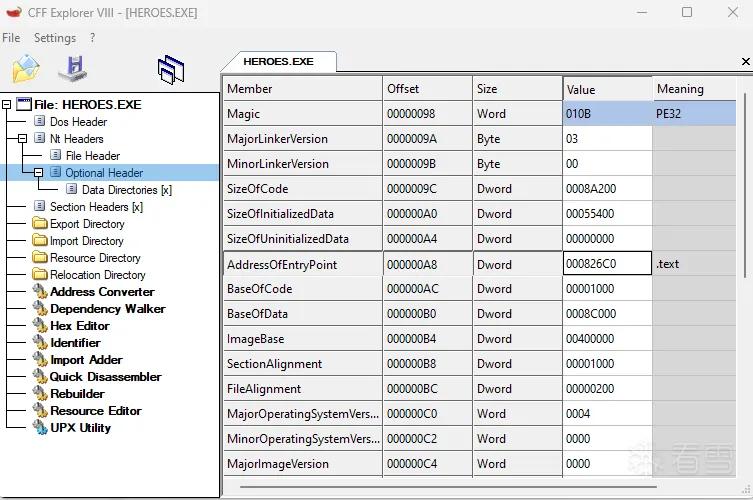Collapse the Optional Header tree node
753x500 pixels.
[x=38, y=172]
